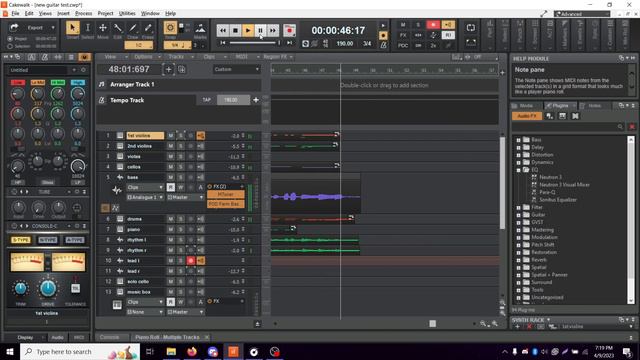Toggle the S-TYPE console emulation

pyautogui.click(x=21, y=240)
